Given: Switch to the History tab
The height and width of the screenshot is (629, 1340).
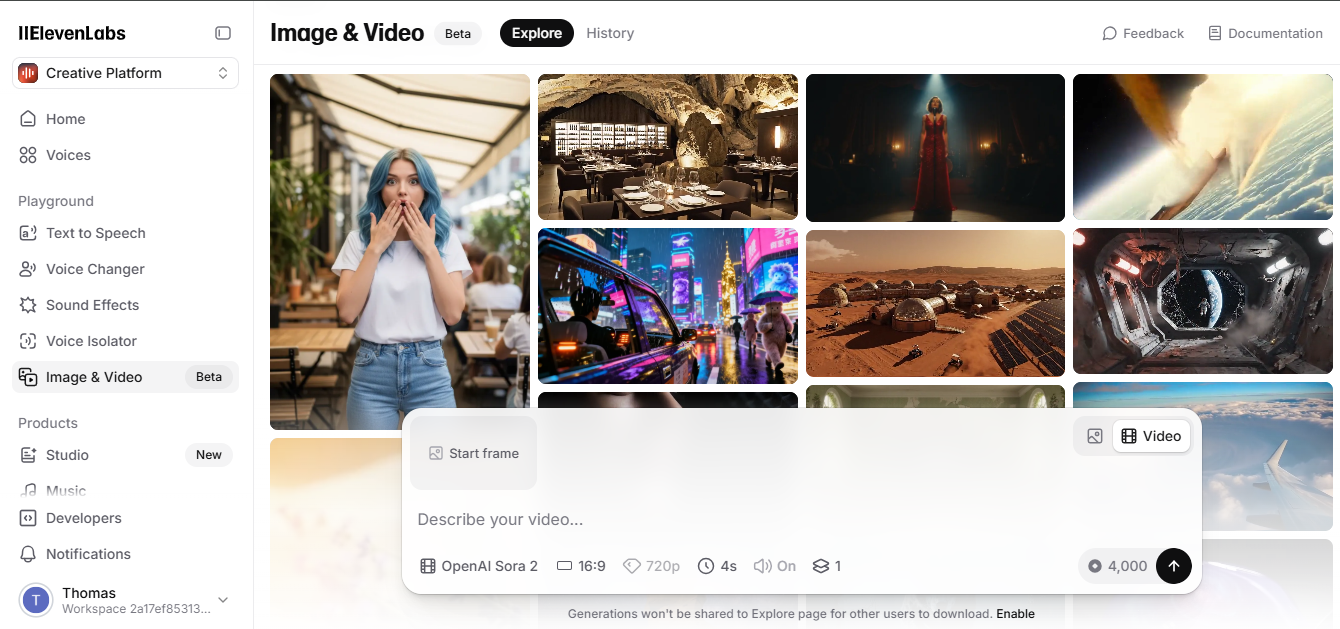Looking at the screenshot, I should pyautogui.click(x=610, y=33).
